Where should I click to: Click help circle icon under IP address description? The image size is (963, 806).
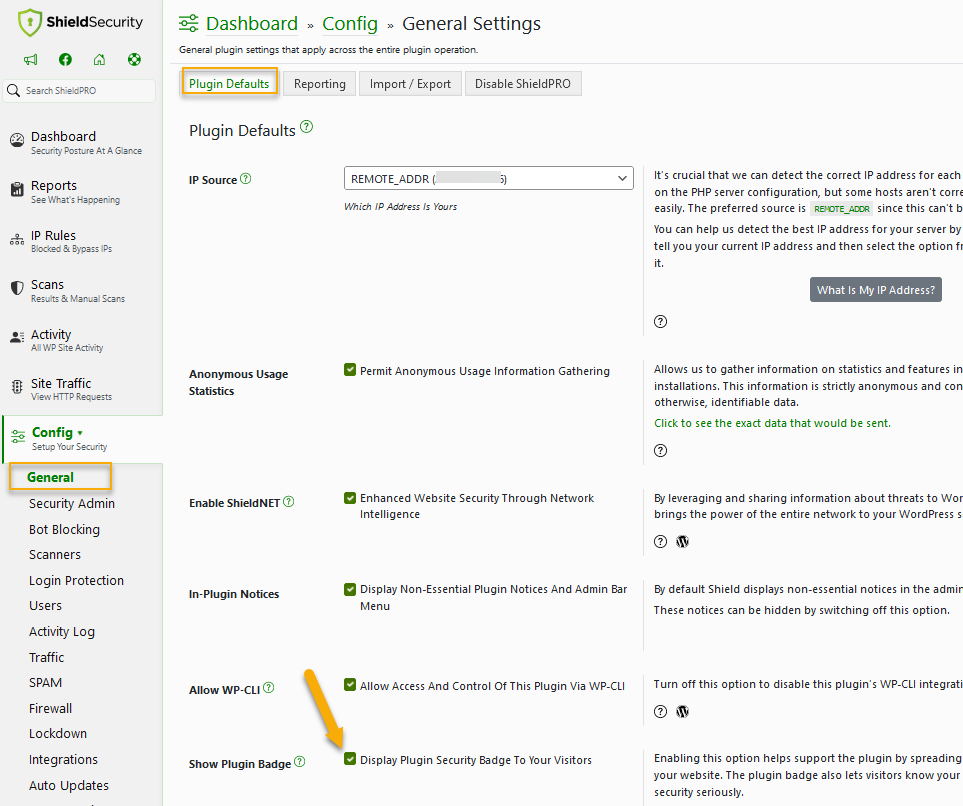(x=660, y=322)
